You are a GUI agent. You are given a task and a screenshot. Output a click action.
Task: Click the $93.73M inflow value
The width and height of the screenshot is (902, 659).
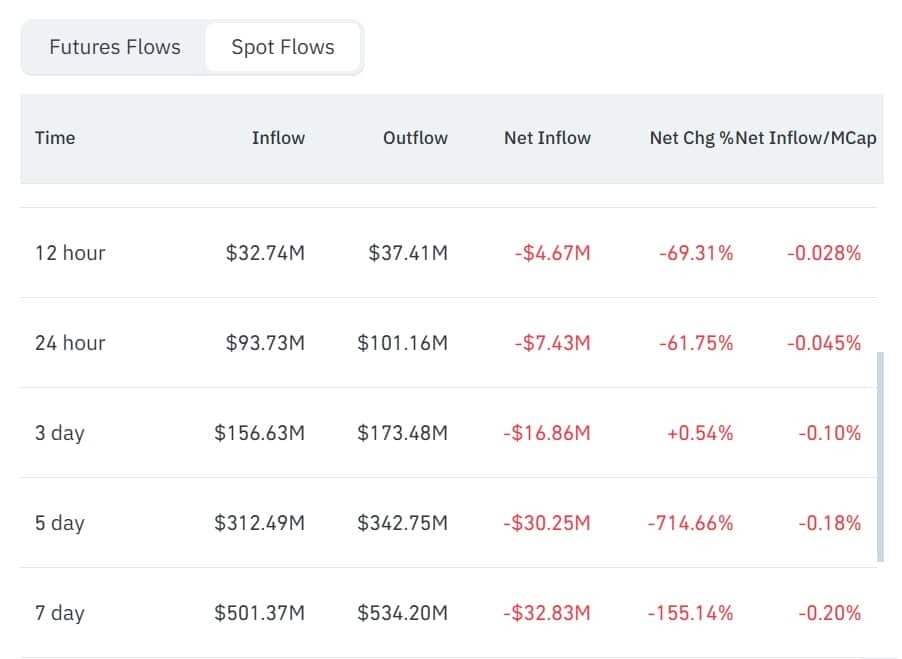[265, 343]
